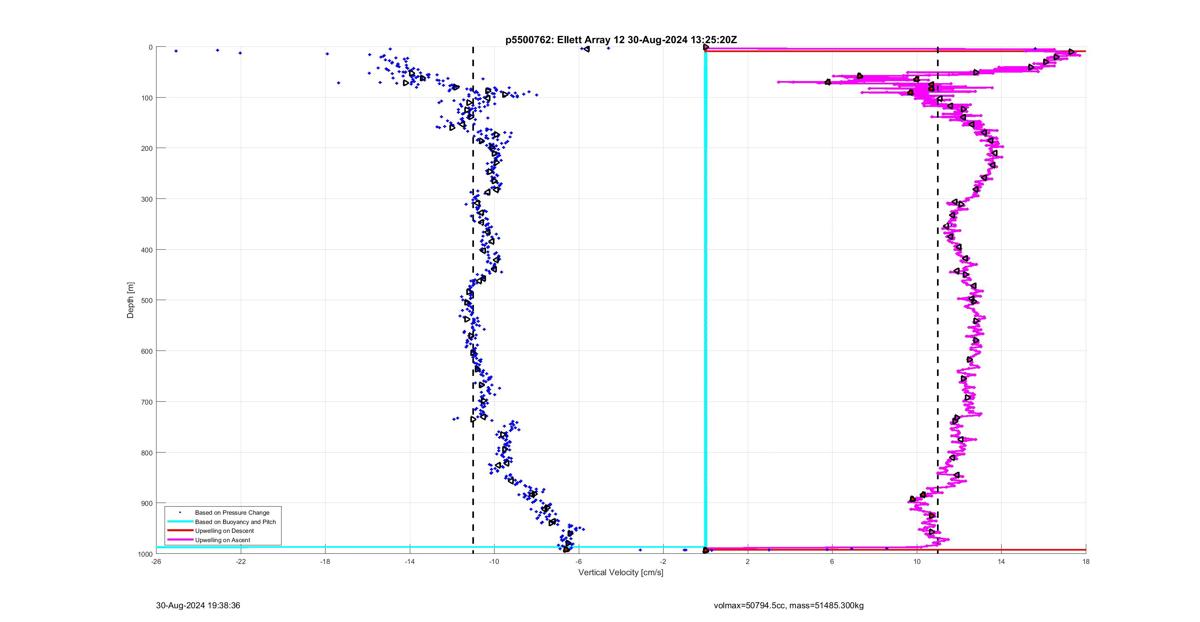Click the dashed vertical line near 11 cm/s

point(938,300)
